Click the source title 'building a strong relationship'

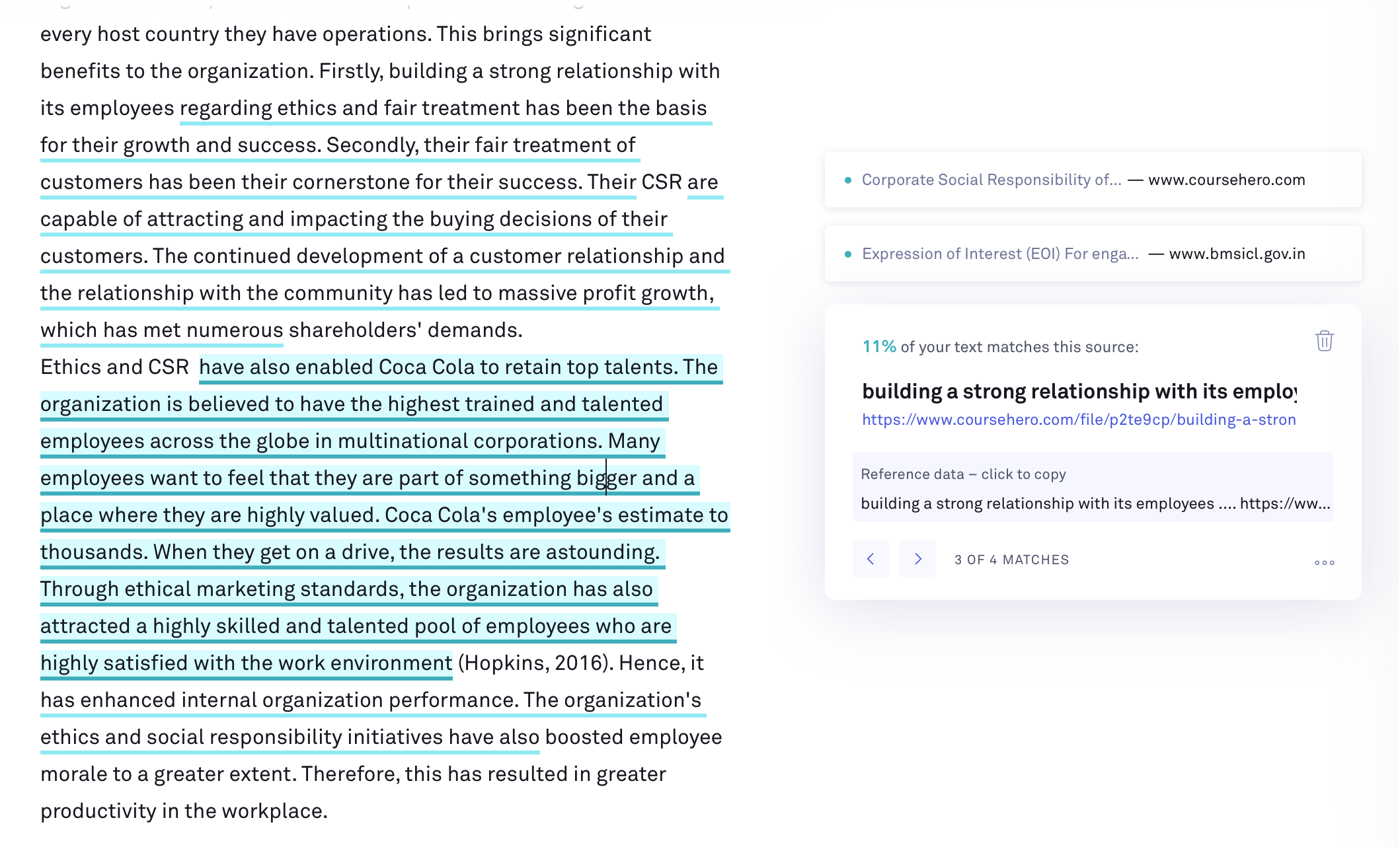(x=1079, y=391)
